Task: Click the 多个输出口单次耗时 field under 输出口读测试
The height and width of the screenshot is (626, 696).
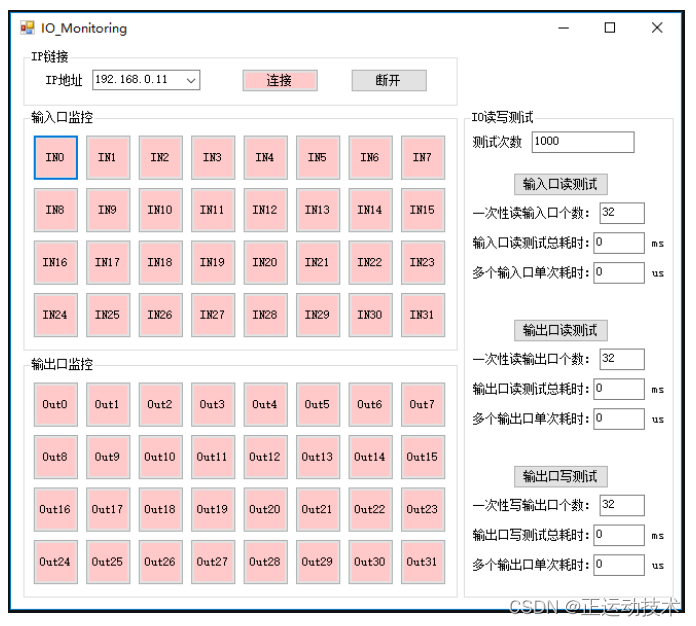Action: click(x=619, y=419)
